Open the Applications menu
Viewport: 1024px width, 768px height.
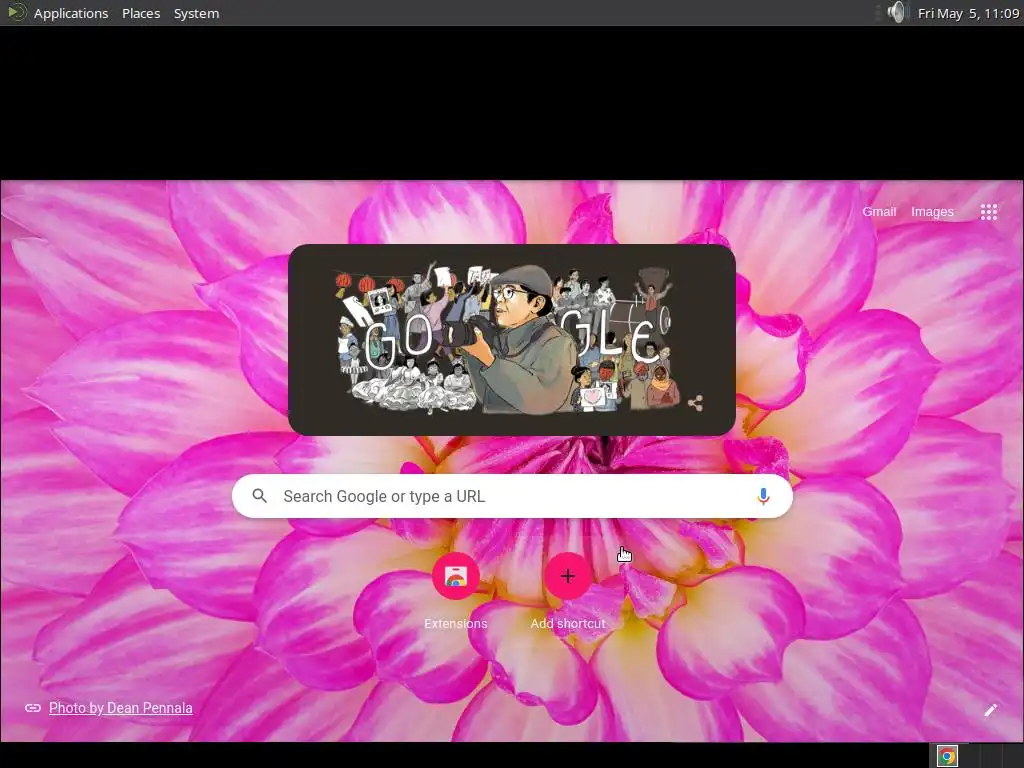pos(71,13)
